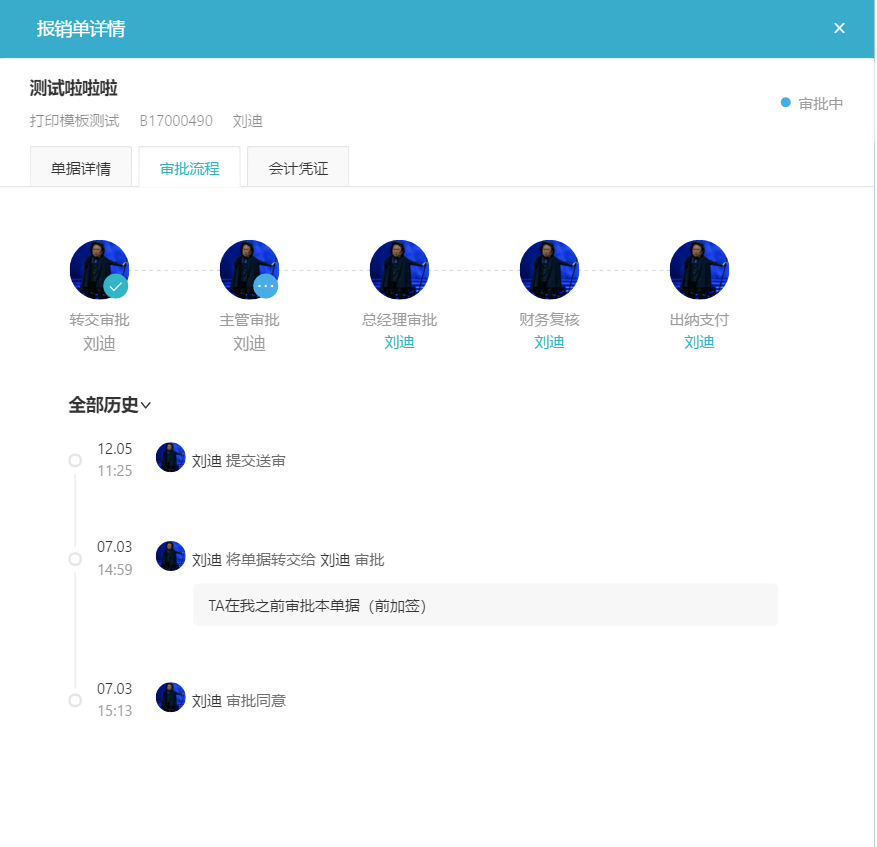Screen dimensions: 877x847
Task: Click avatar beside 刘迪 审批同意
Action: click(171, 697)
